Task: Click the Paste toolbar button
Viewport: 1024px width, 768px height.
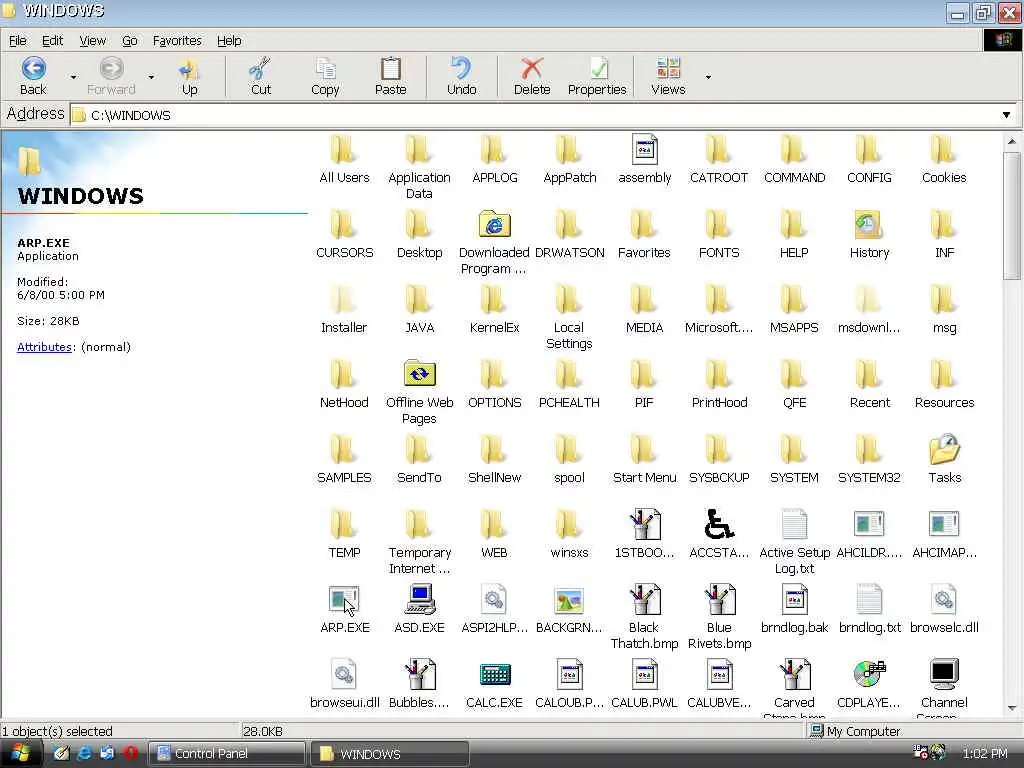Action: point(391,76)
